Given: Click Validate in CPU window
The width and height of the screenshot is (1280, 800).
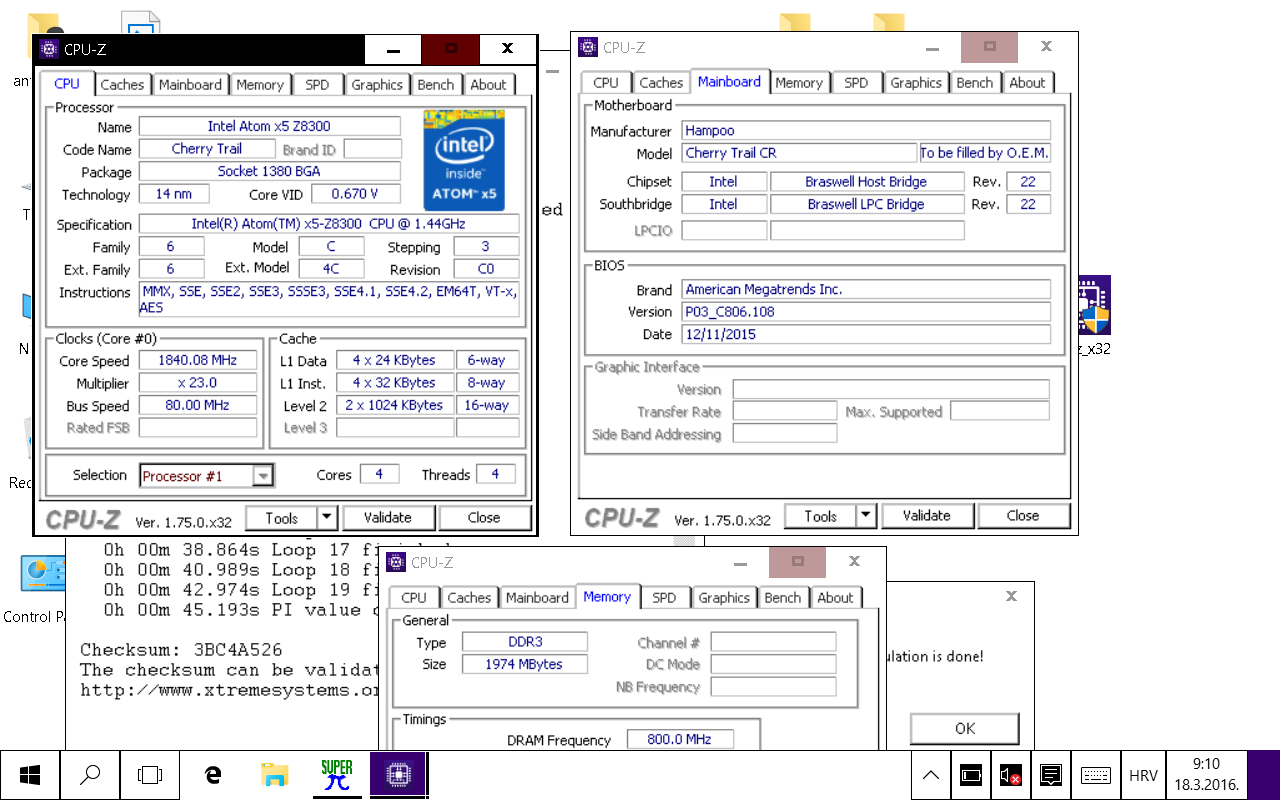Looking at the screenshot, I should [388, 518].
